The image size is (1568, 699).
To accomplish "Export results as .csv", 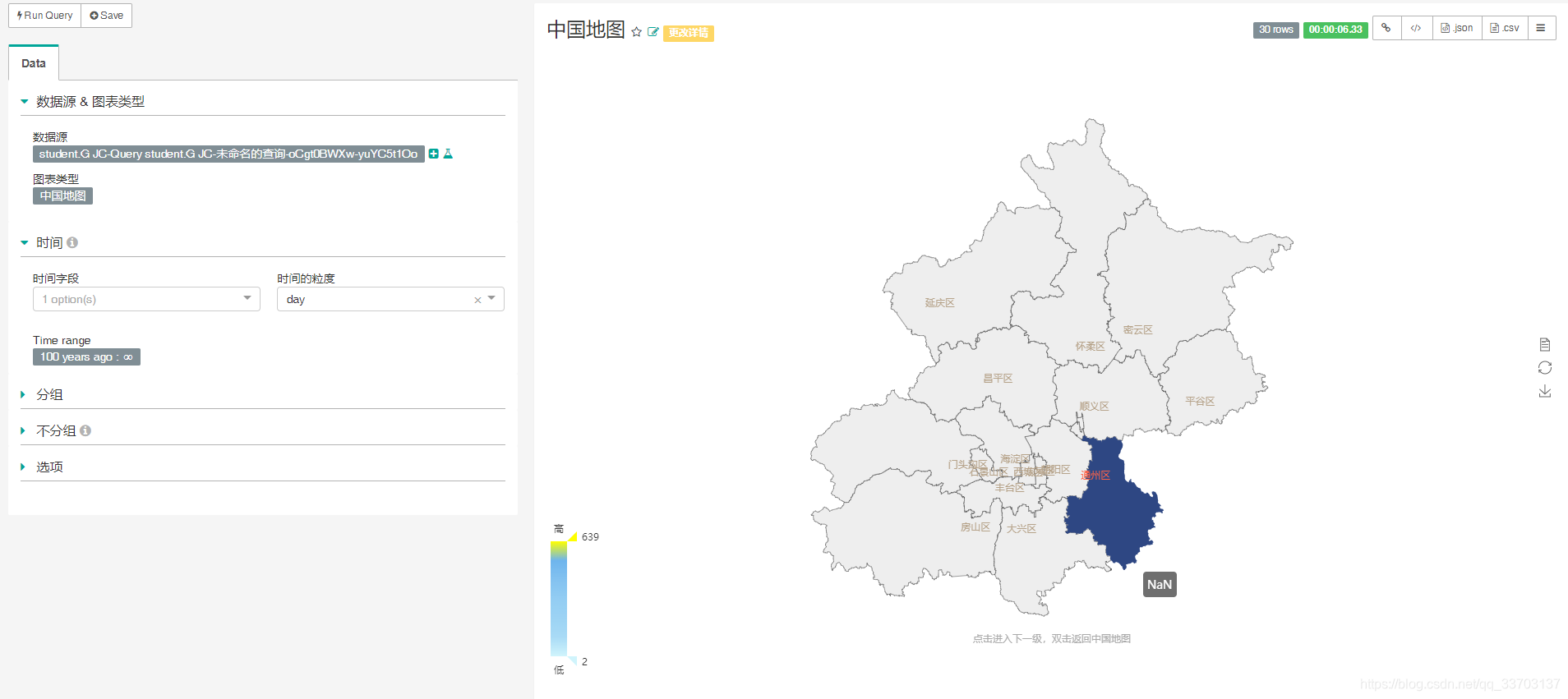I will pos(1505,28).
